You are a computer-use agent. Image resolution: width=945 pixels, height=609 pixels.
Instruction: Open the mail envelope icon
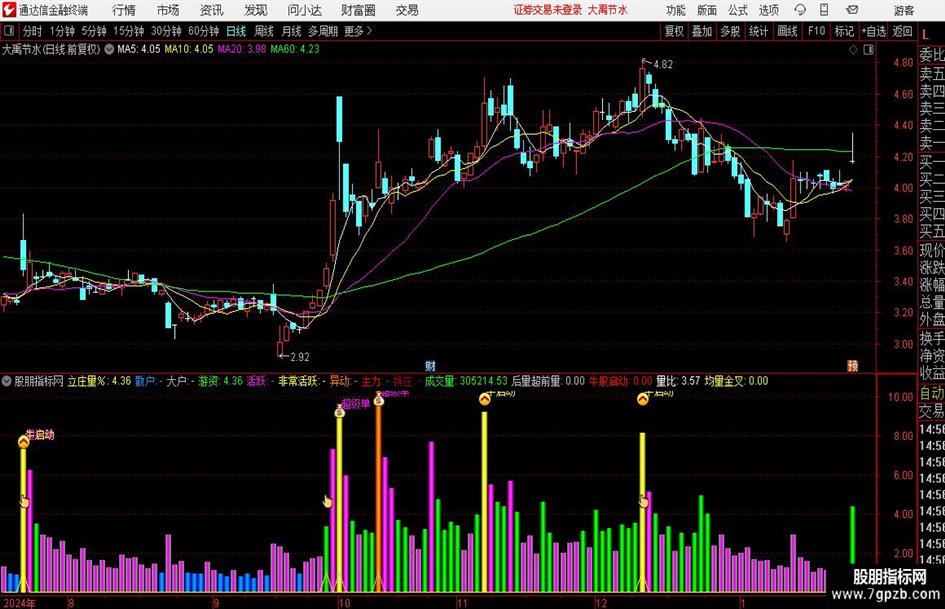pos(852,10)
